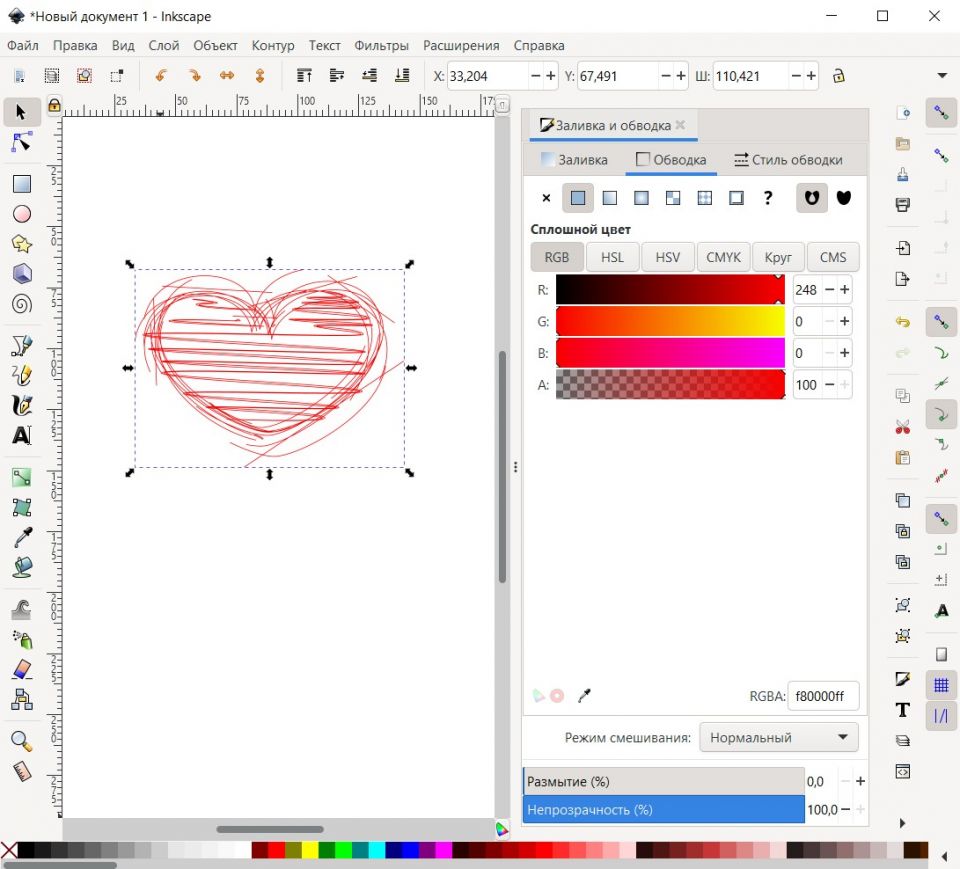The height and width of the screenshot is (869, 960).
Task: Expand the toolbar overflow arrow
Action: tap(941, 76)
